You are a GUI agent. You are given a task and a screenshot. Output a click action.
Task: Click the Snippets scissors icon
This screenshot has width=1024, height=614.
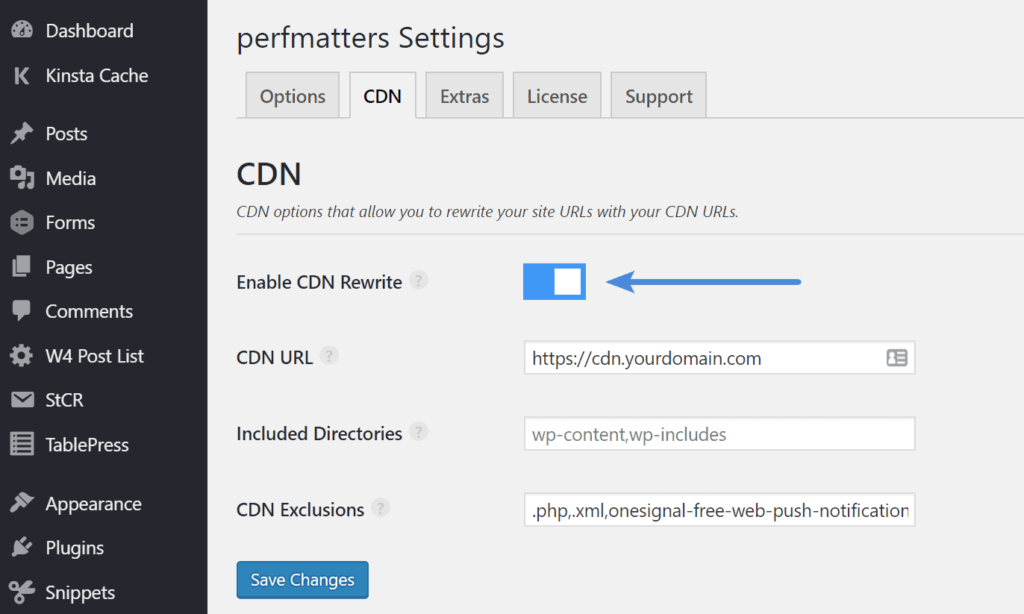click(x=24, y=591)
